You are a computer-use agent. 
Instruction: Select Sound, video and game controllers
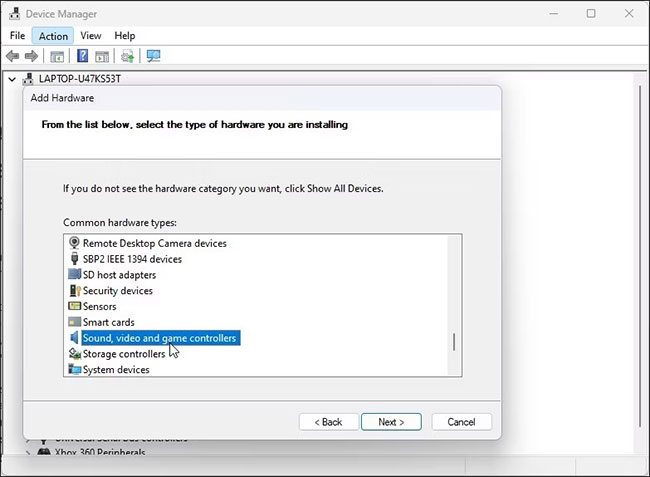click(159, 338)
